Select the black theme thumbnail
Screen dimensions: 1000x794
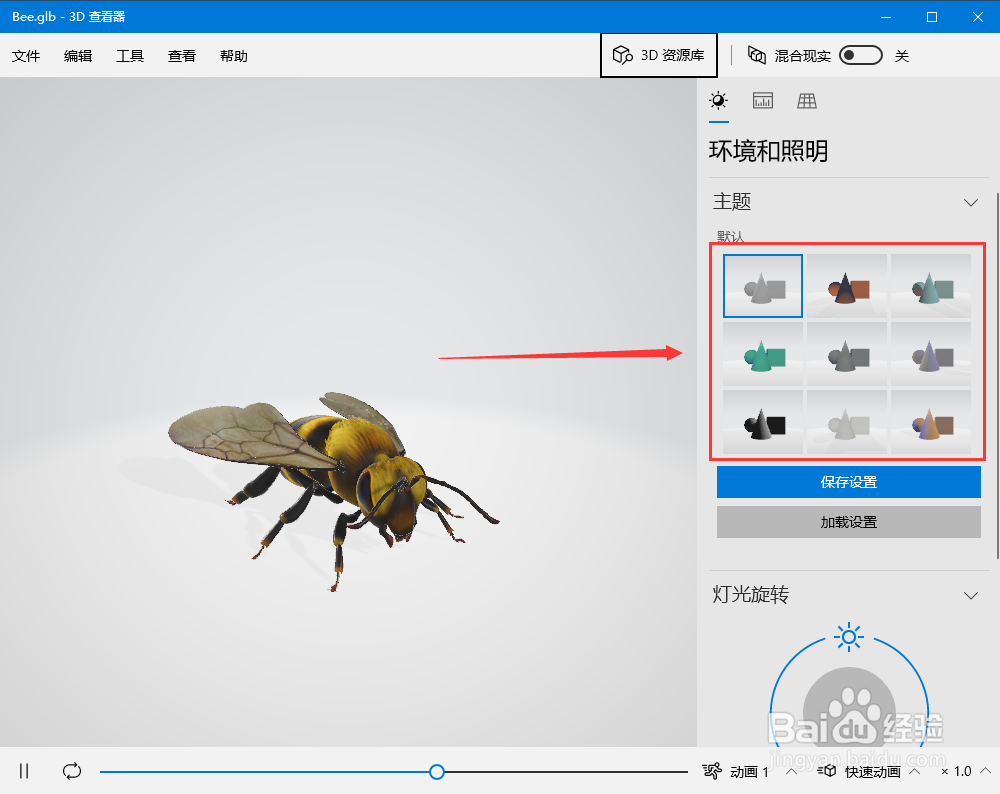tap(763, 422)
